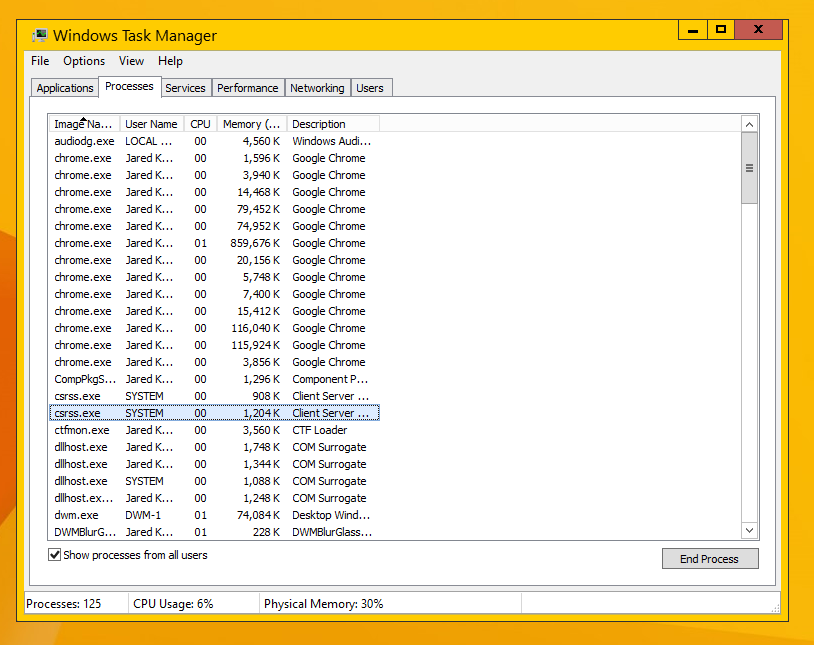Viewport: 814px width, 645px height.
Task: Click the scroll down arrow
Action: point(749,530)
